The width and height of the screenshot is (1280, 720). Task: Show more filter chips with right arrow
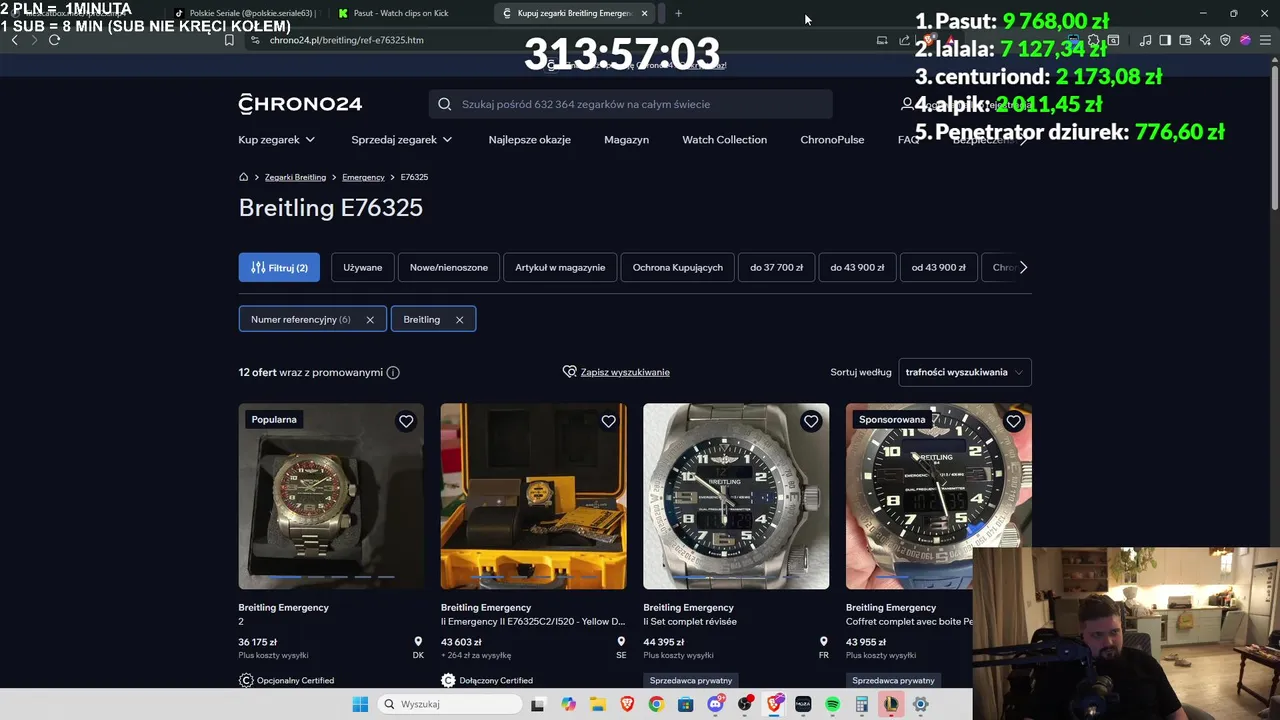click(x=1023, y=267)
